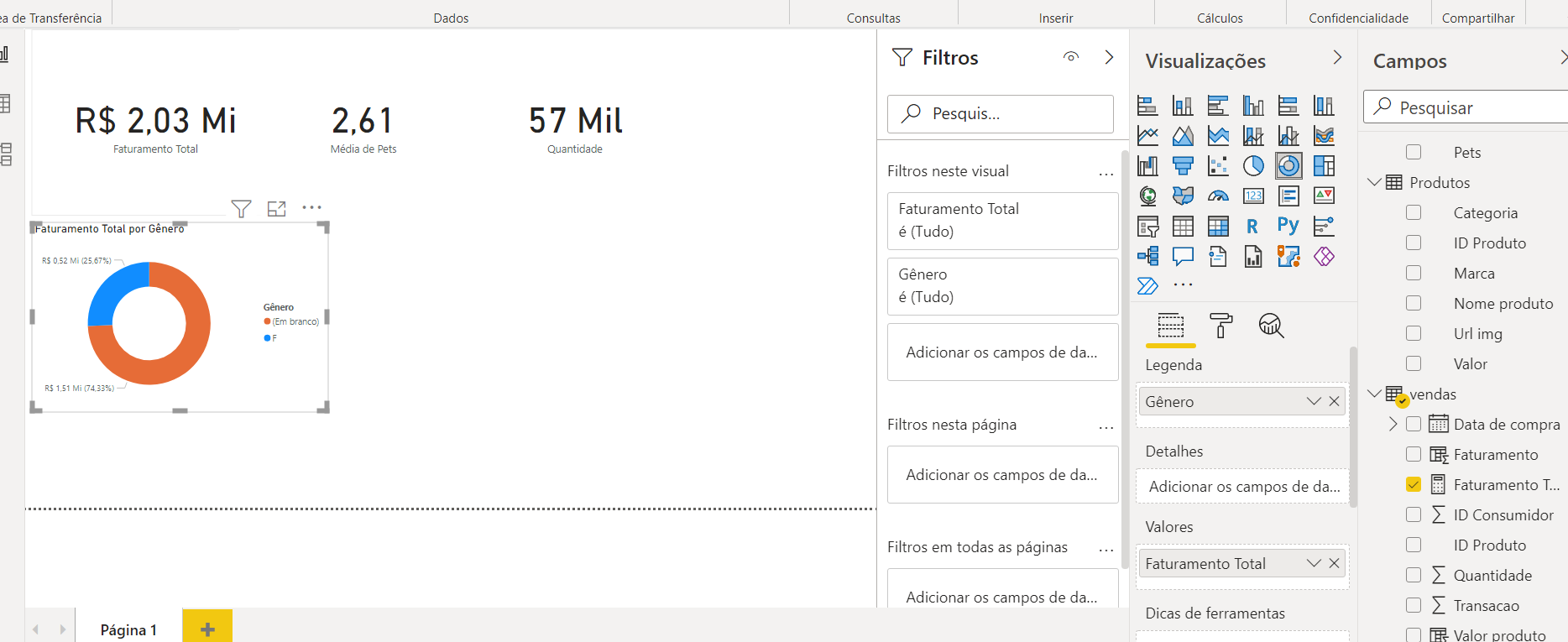Open options for Filtros neste visual
Screen dimensions: 1568x642
coord(1106,174)
